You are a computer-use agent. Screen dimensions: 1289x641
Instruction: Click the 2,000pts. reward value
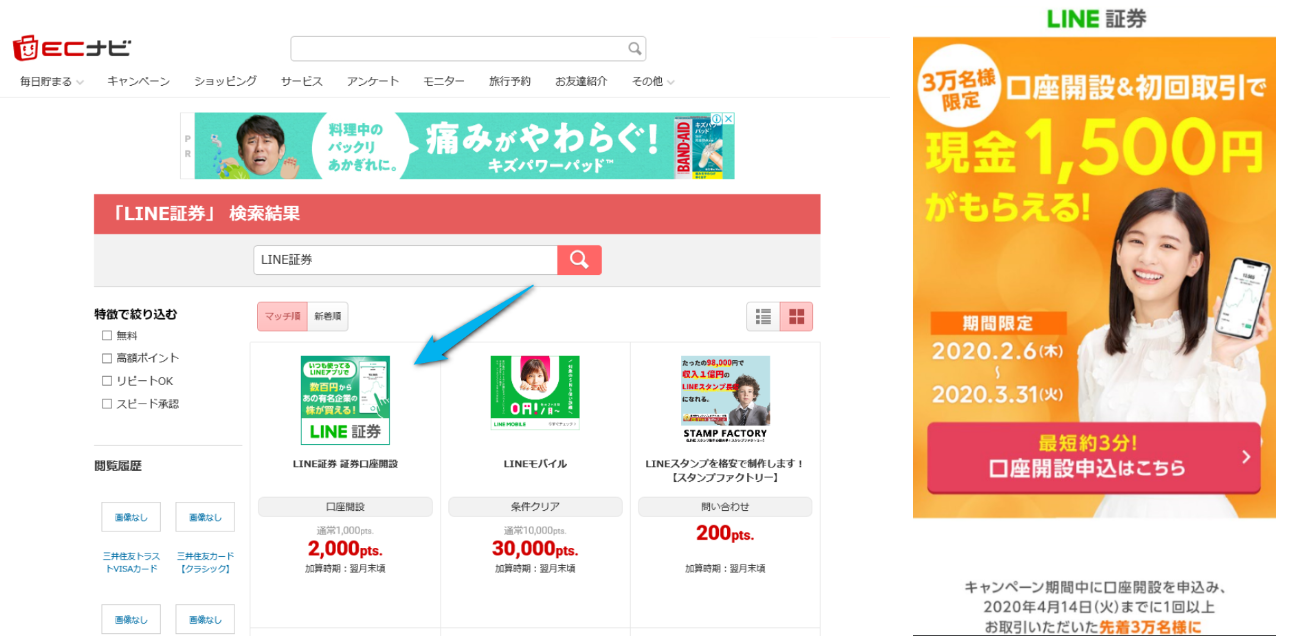(345, 549)
